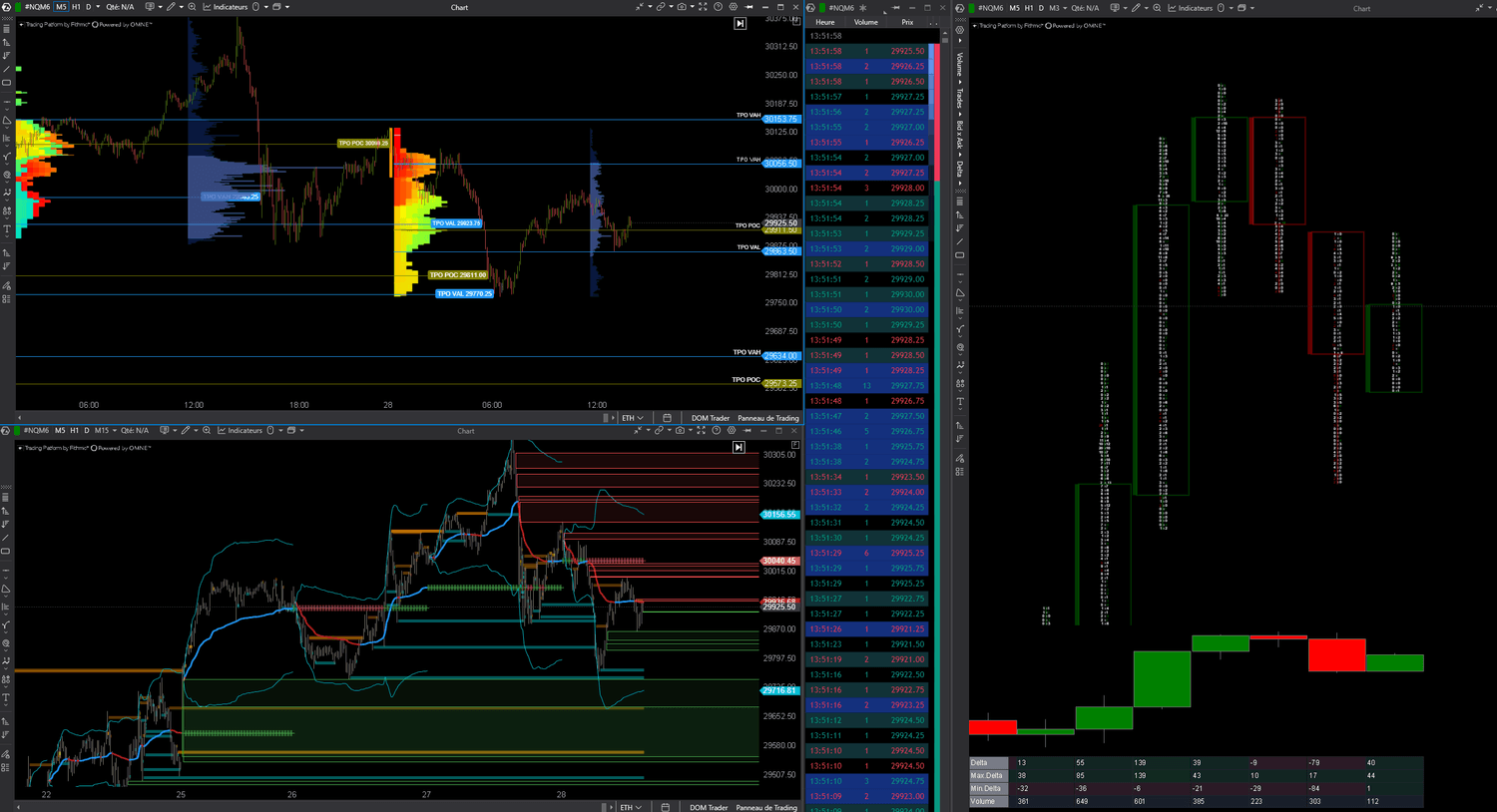
Task: Expand ETH session dropdown in bottom-left chart
Action: point(632,807)
